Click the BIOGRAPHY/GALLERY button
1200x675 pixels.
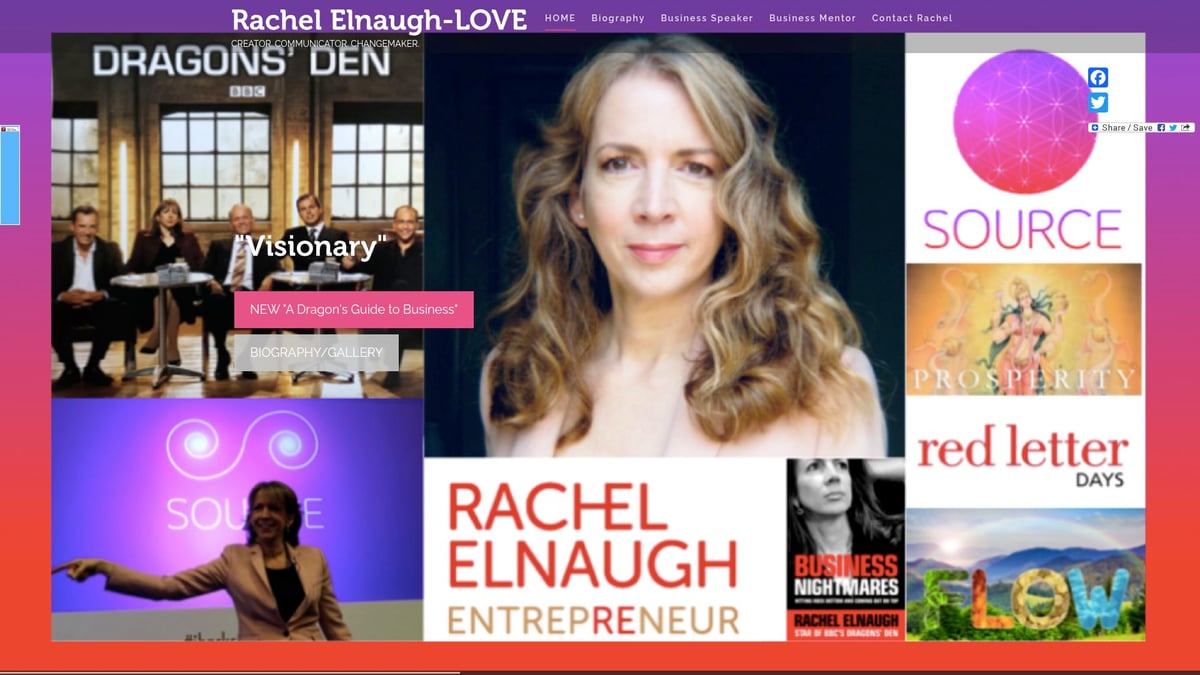click(316, 352)
